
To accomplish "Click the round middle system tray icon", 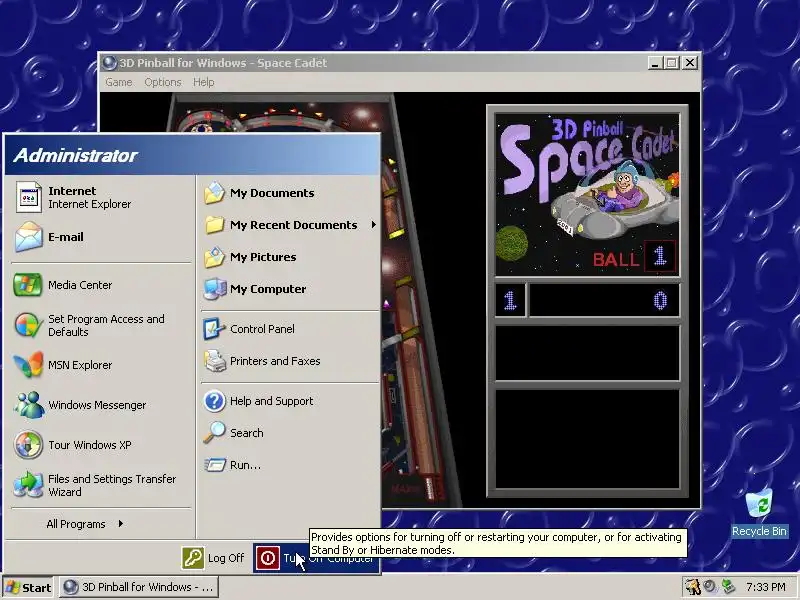I will 710,587.
